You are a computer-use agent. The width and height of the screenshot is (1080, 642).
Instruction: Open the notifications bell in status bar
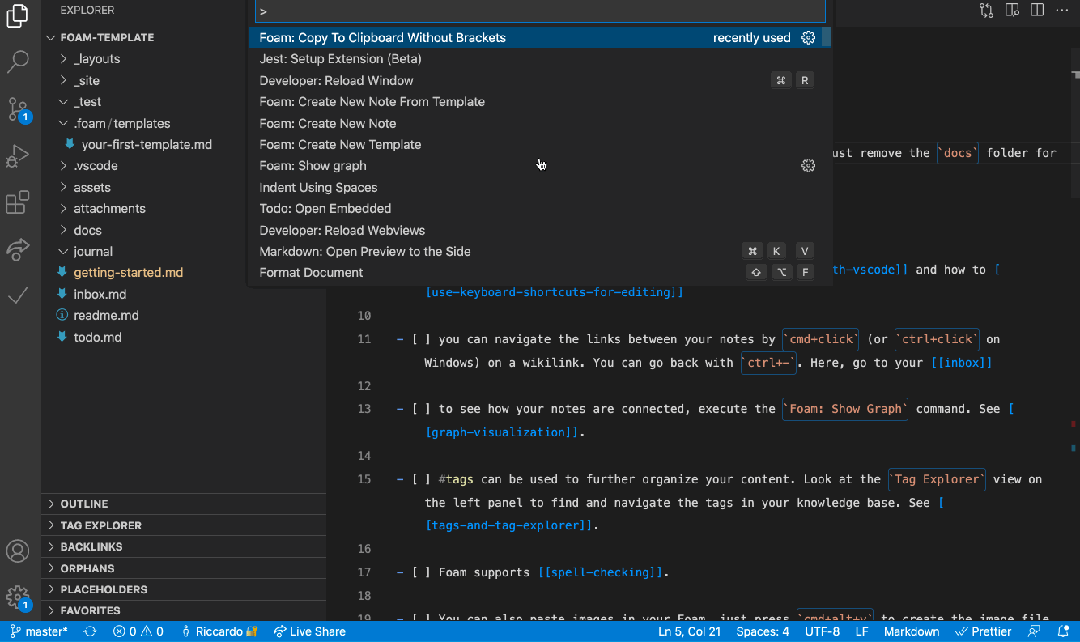tap(1063, 632)
